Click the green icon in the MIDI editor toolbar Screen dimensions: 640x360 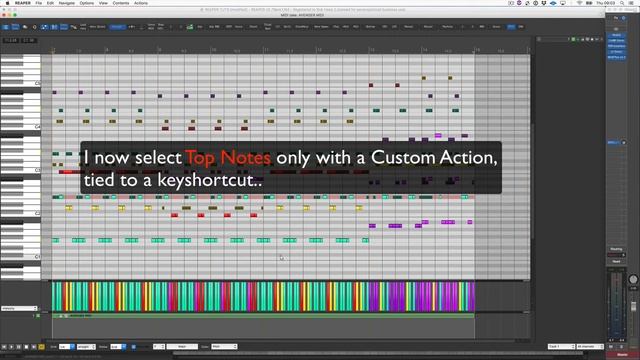pyautogui.click(x=190, y=27)
